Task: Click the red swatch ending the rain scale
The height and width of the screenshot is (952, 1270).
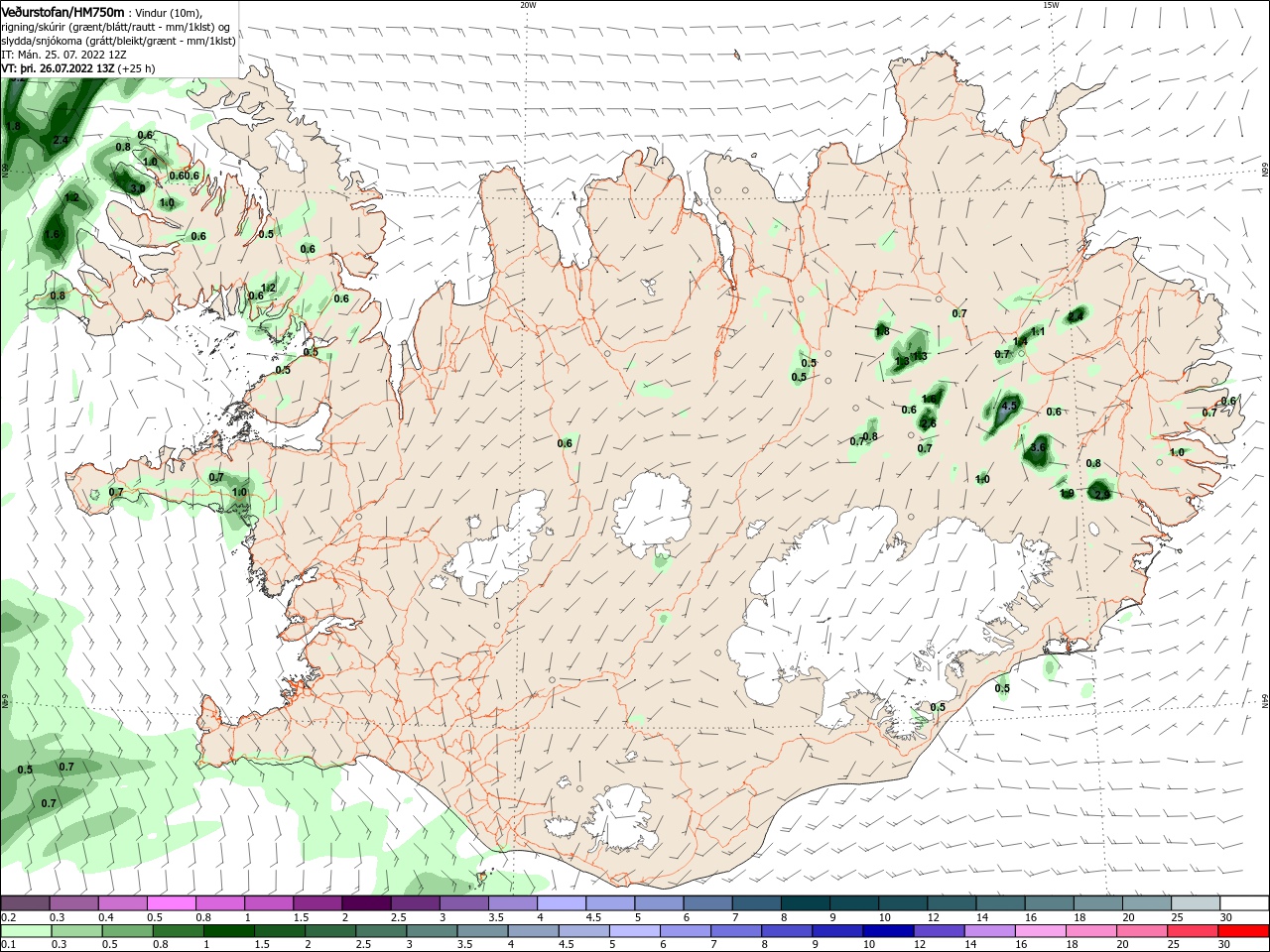Action: click(1244, 931)
